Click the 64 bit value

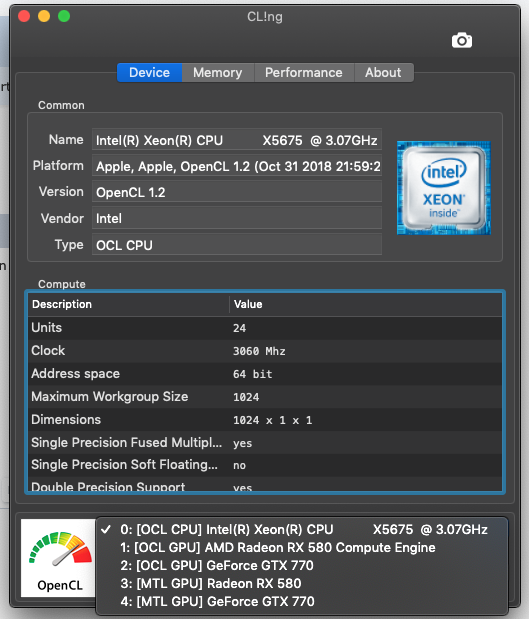pos(253,374)
